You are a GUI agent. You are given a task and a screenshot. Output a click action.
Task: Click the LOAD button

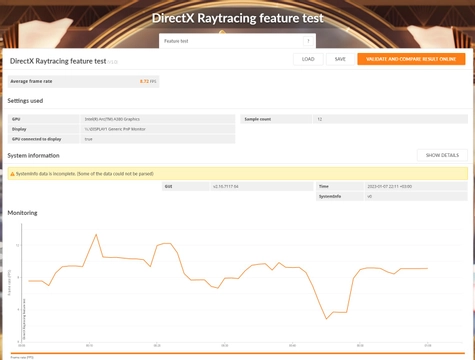[x=308, y=59]
